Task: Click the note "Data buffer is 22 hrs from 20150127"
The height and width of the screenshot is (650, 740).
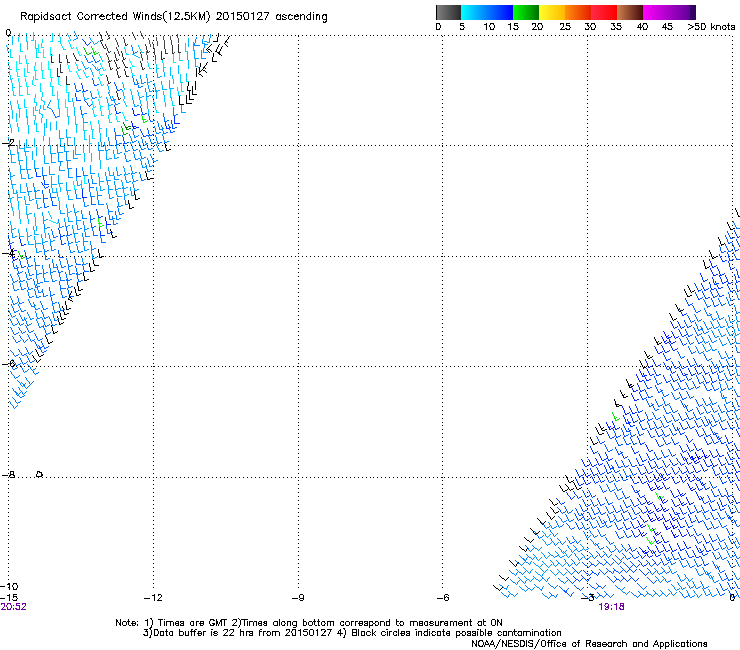Action: coord(242,633)
